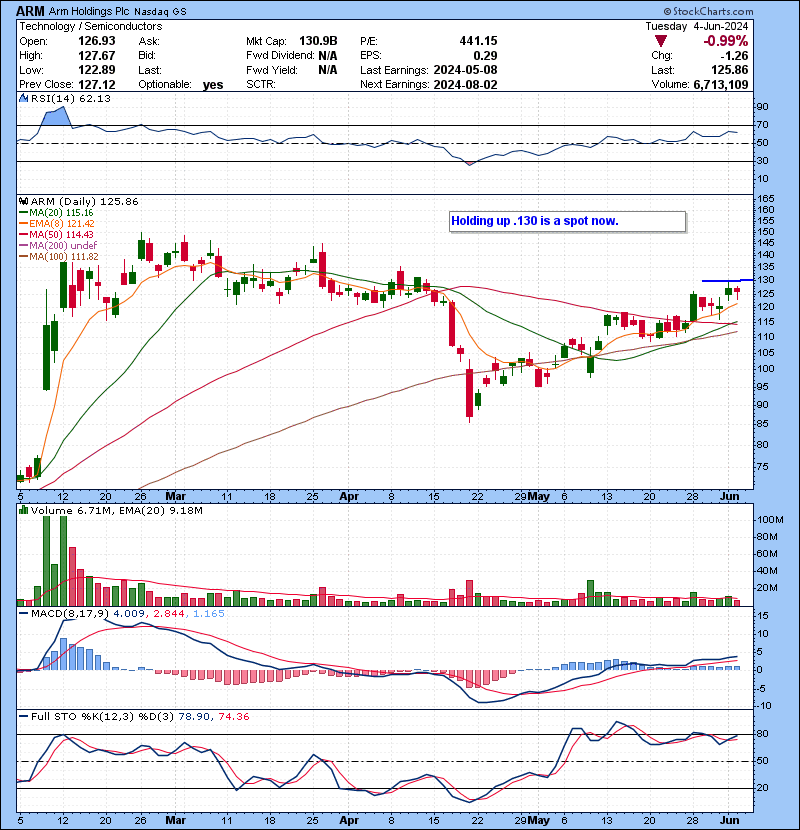
Task: Click the Prev Close value 127.12
Action: [x=97, y=85]
